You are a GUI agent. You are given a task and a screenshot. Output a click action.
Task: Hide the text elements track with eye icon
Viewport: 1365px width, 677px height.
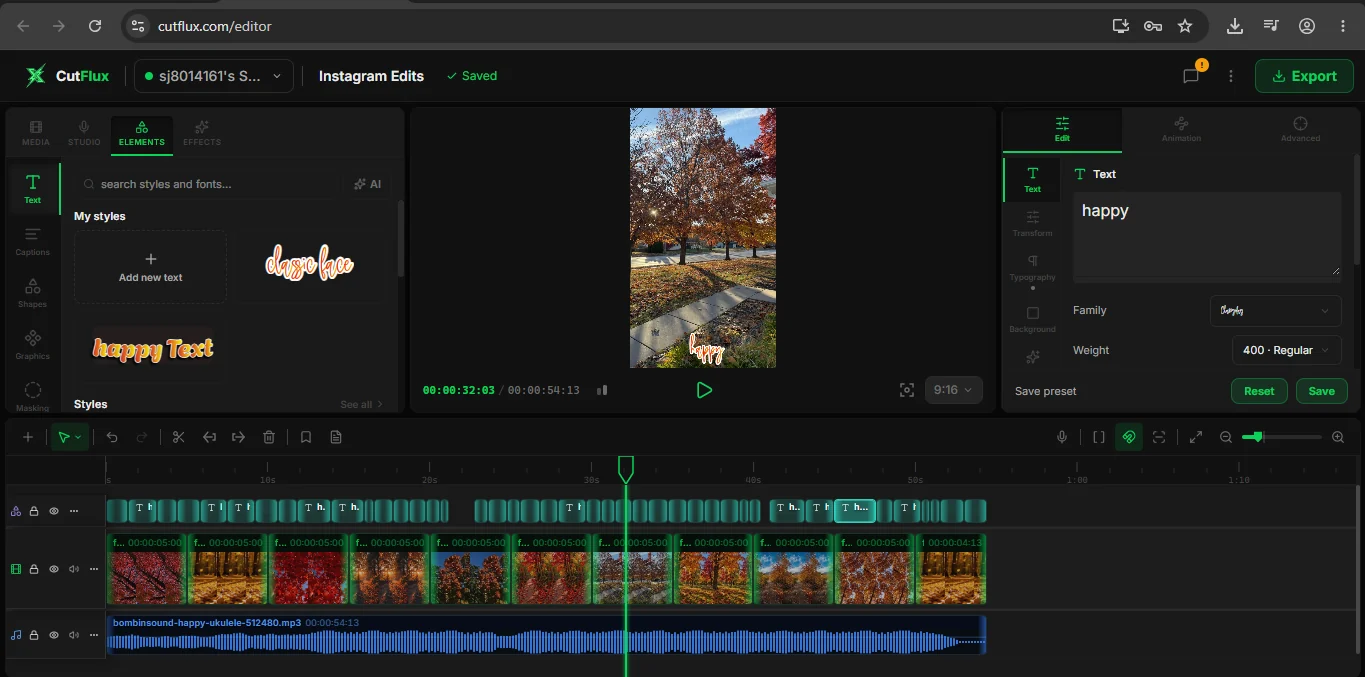[54, 511]
